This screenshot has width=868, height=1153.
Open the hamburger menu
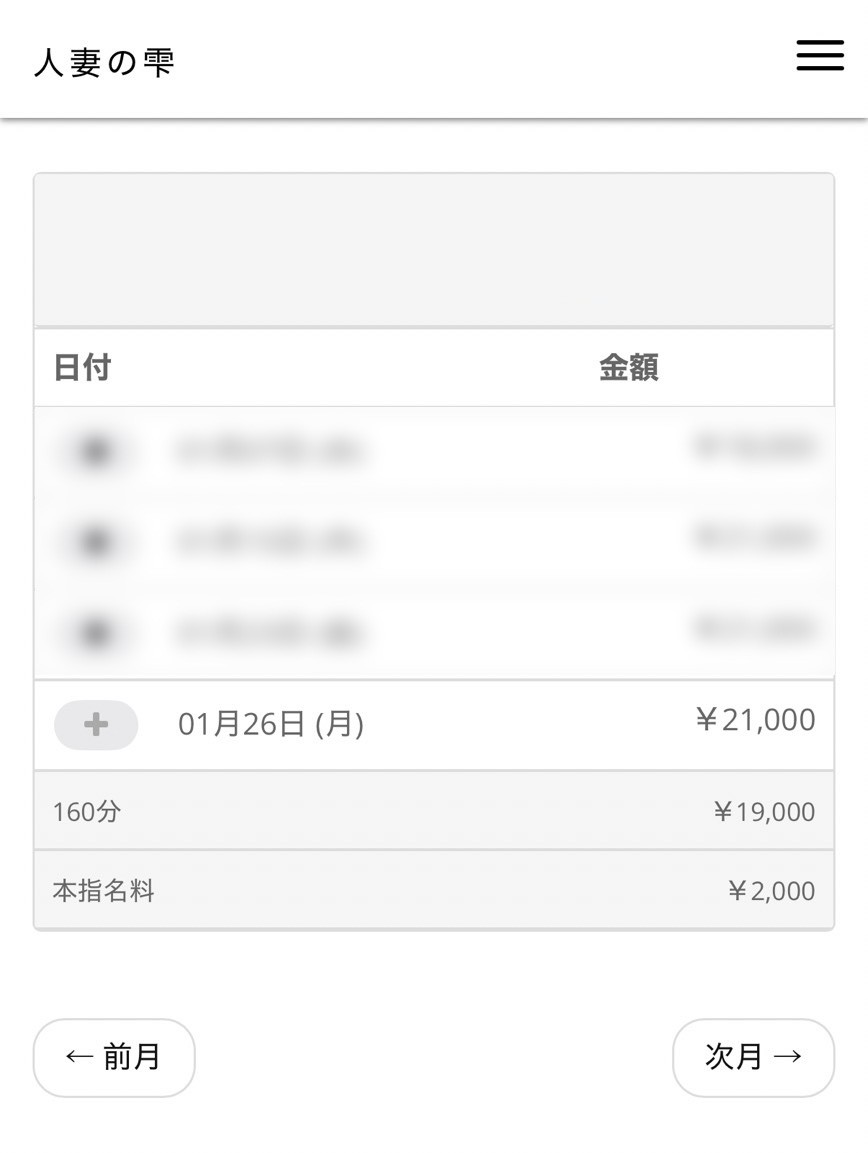coord(820,56)
